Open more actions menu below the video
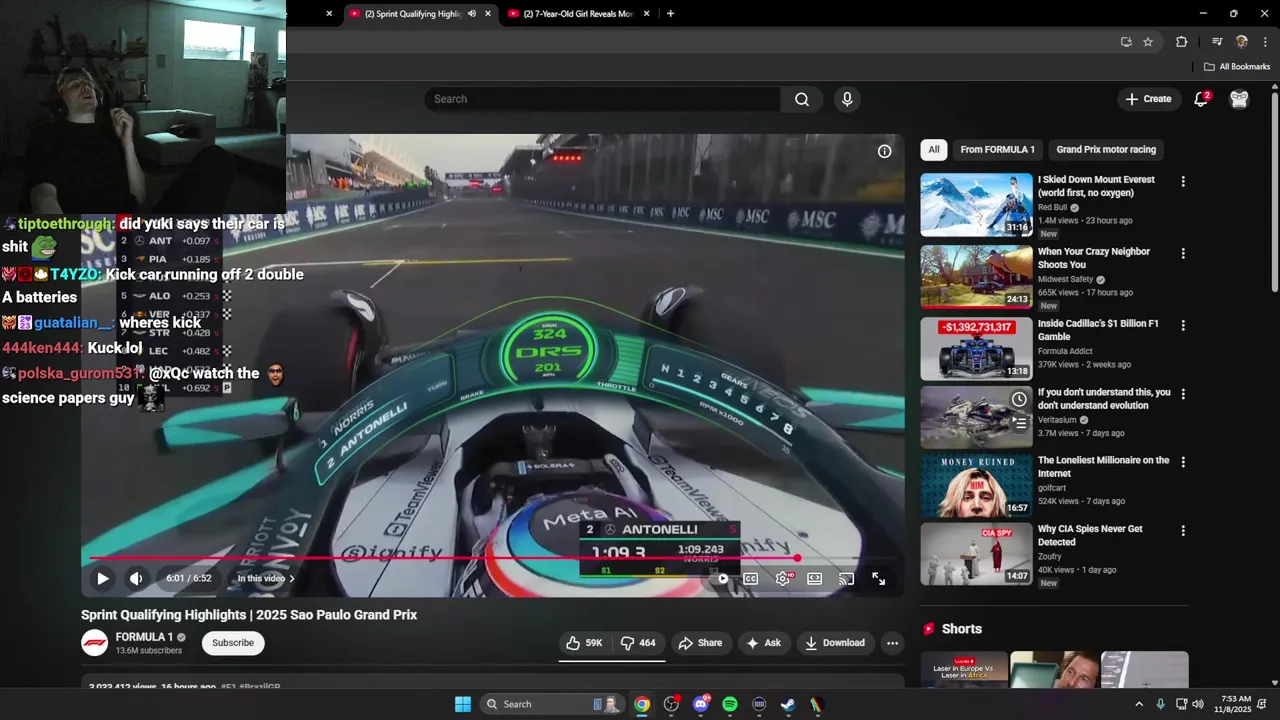The width and height of the screenshot is (1280, 720). 893,643
